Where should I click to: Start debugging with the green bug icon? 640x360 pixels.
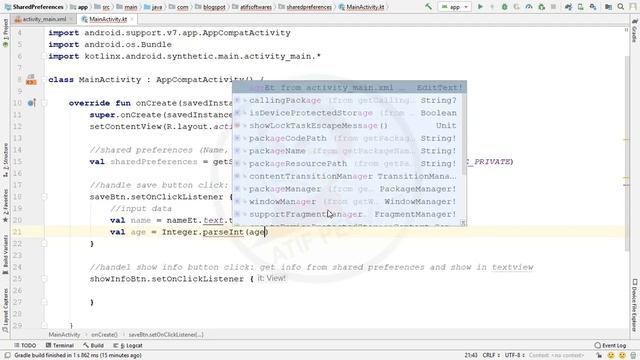(x=504, y=7)
